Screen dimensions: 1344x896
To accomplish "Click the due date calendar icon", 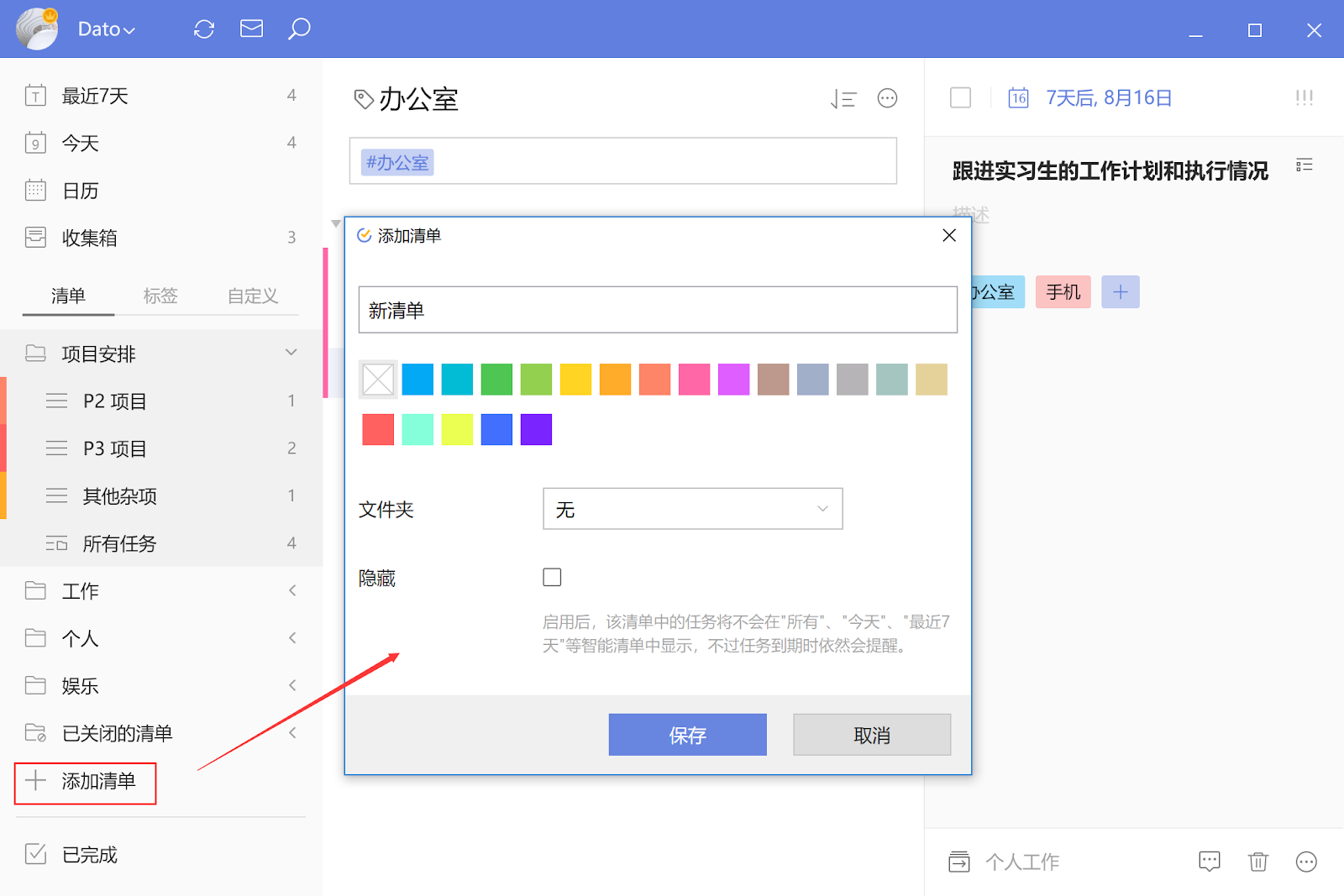I will point(1018,98).
